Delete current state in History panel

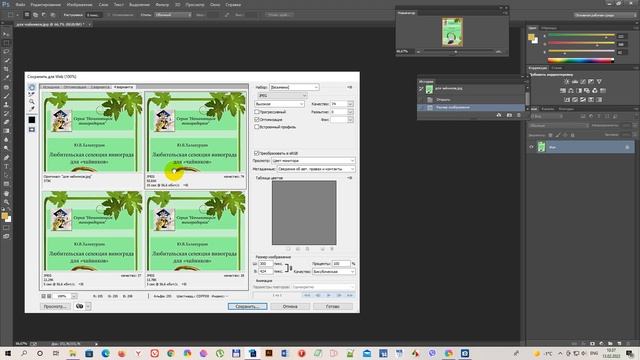tap(519, 116)
